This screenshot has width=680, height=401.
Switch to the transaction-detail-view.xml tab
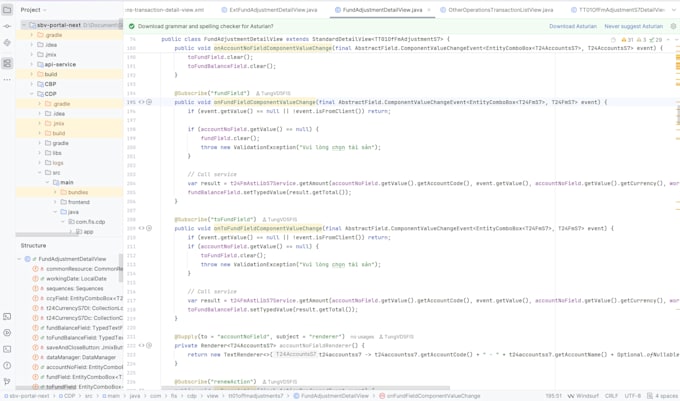pyautogui.click(x=165, y=10)
